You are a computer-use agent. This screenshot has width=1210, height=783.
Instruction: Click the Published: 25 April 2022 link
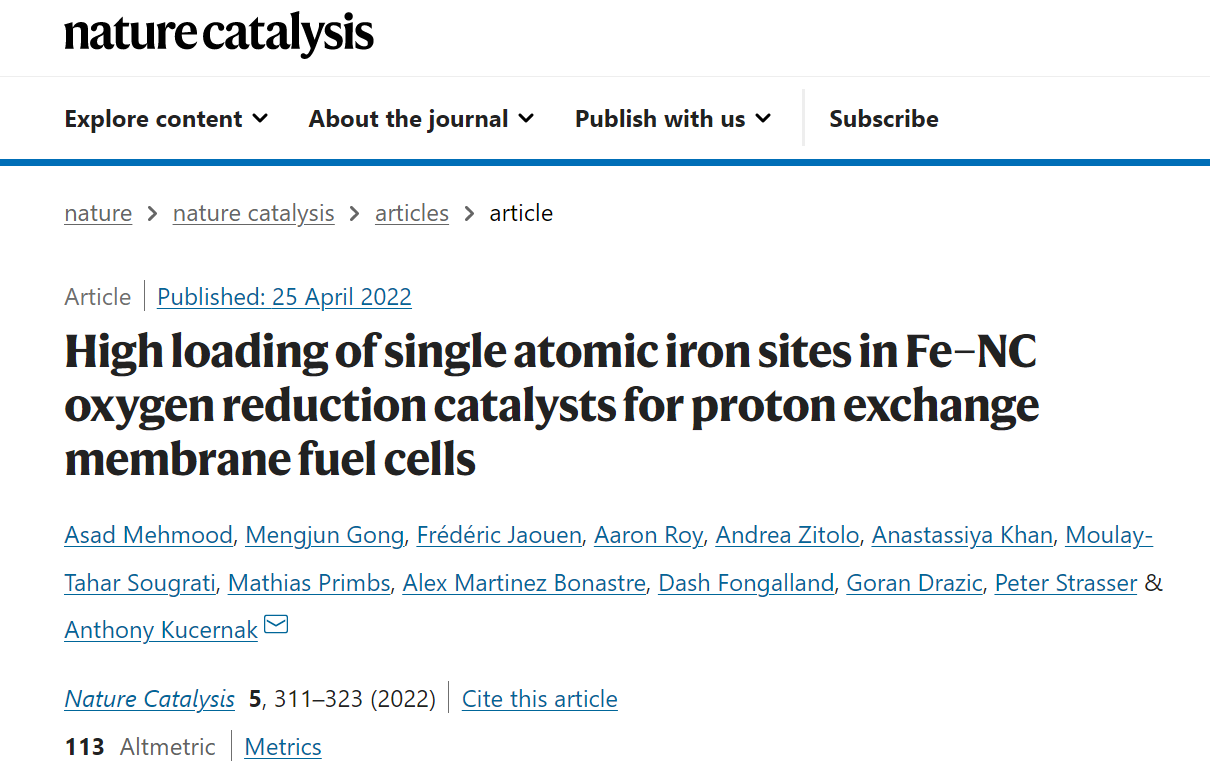click(x=284, y=297)
